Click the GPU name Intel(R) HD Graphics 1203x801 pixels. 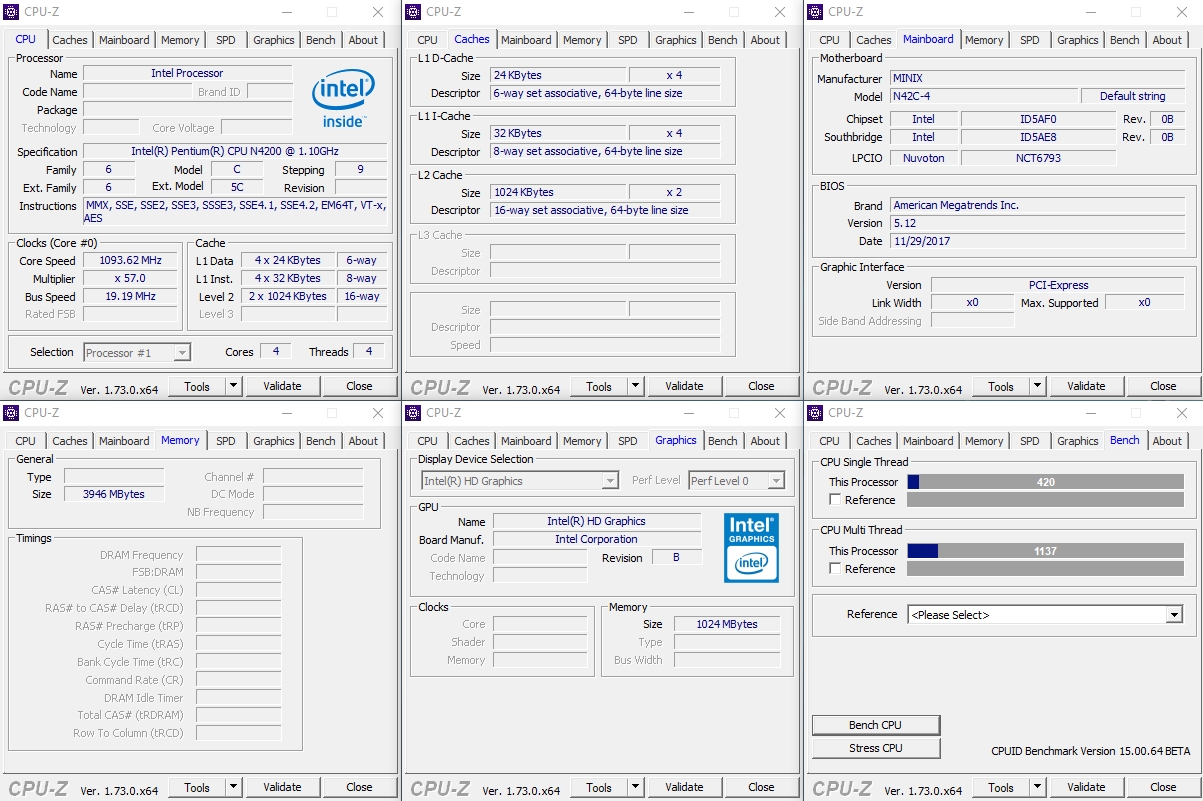596,521
